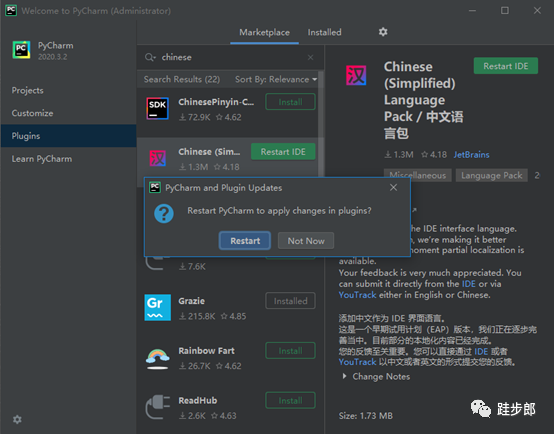Image resolution: width=554 pixels, height=434 pixels.
Task: Select the ChinesePinyin SDK plugin icon
Action: pyautogui.click(x=157, y=108)
